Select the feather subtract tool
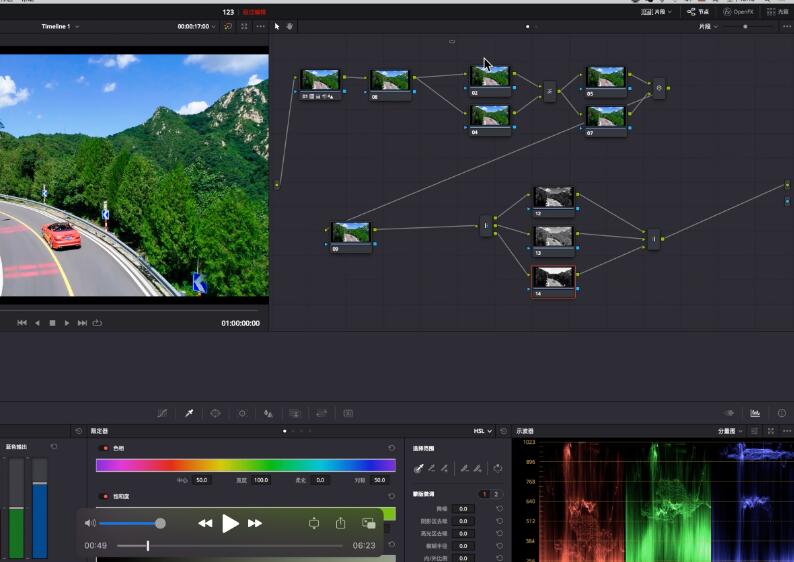This screenshot has width=794, height=562. click(464, 468)
